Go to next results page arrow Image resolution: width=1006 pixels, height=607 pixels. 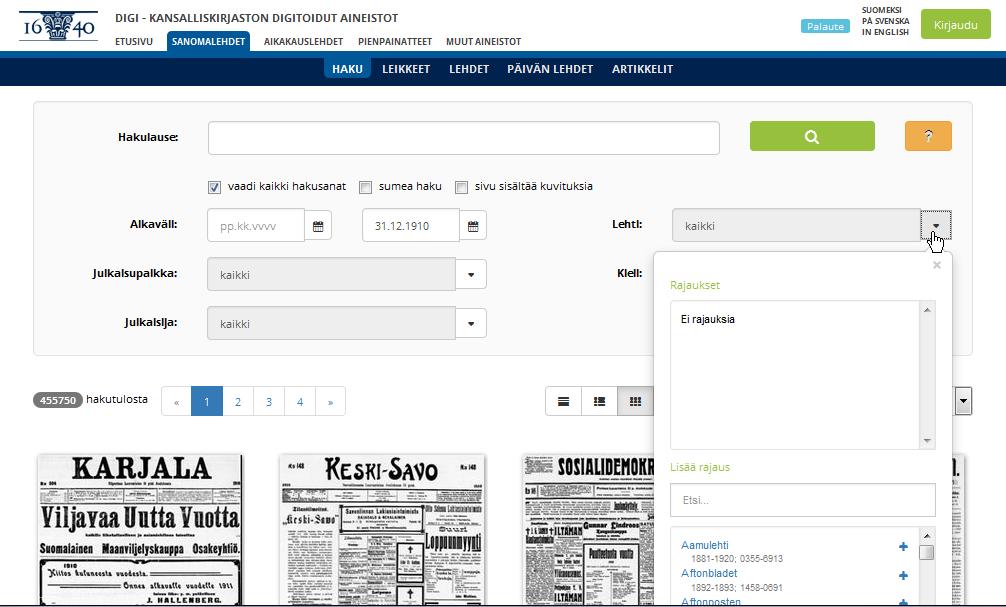click(330, 402)
